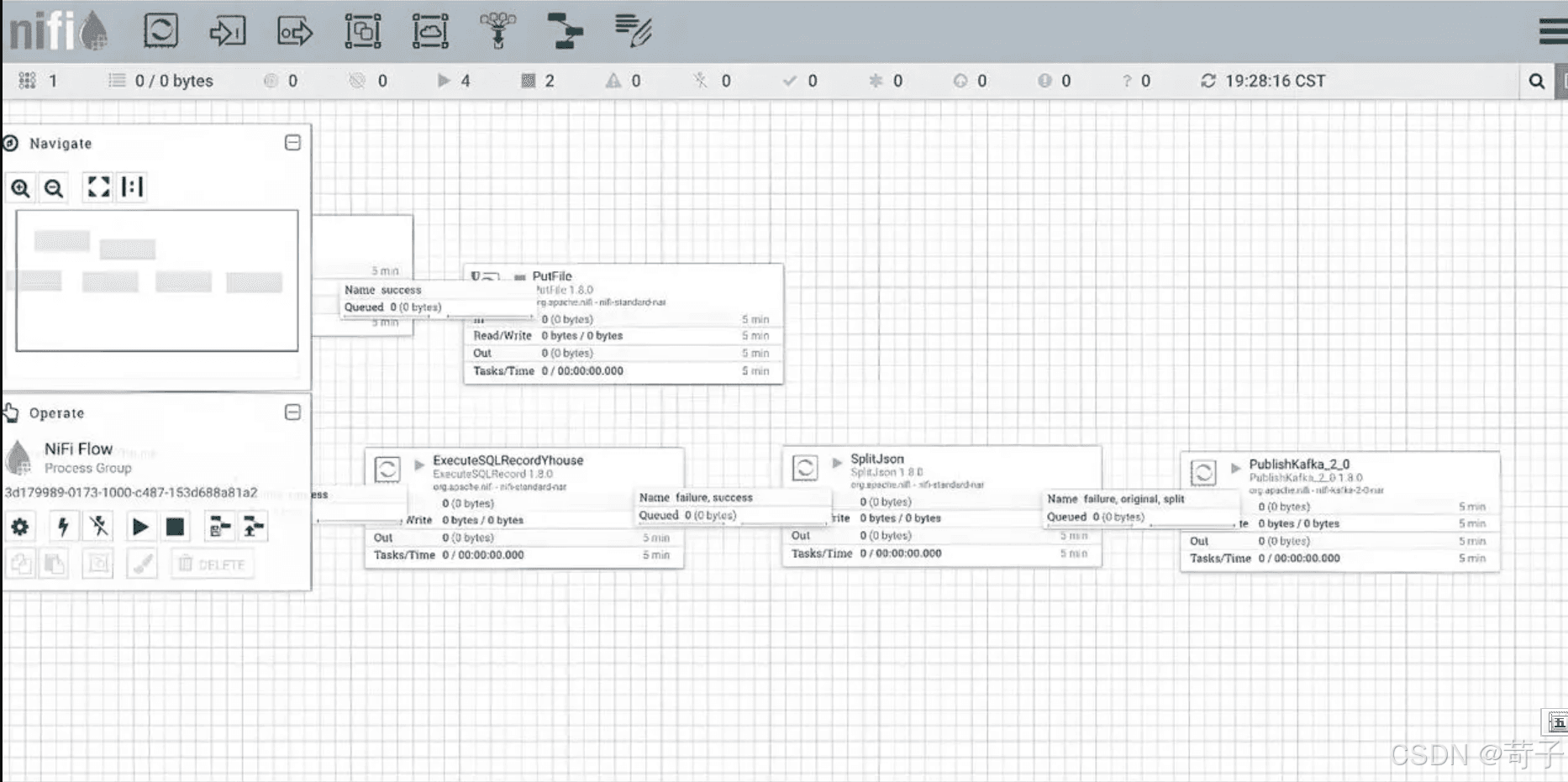Click the Enable lightning bolt icon
The image size is (1568, 782).
pyautogui.click(x=63, y=527)
